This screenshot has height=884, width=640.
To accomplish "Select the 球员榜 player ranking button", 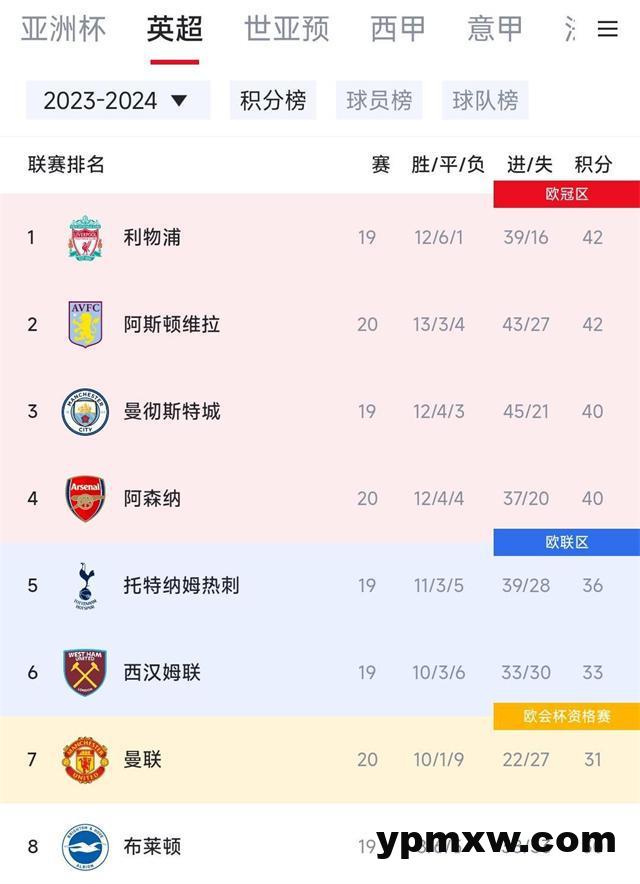I will point(379,100).
